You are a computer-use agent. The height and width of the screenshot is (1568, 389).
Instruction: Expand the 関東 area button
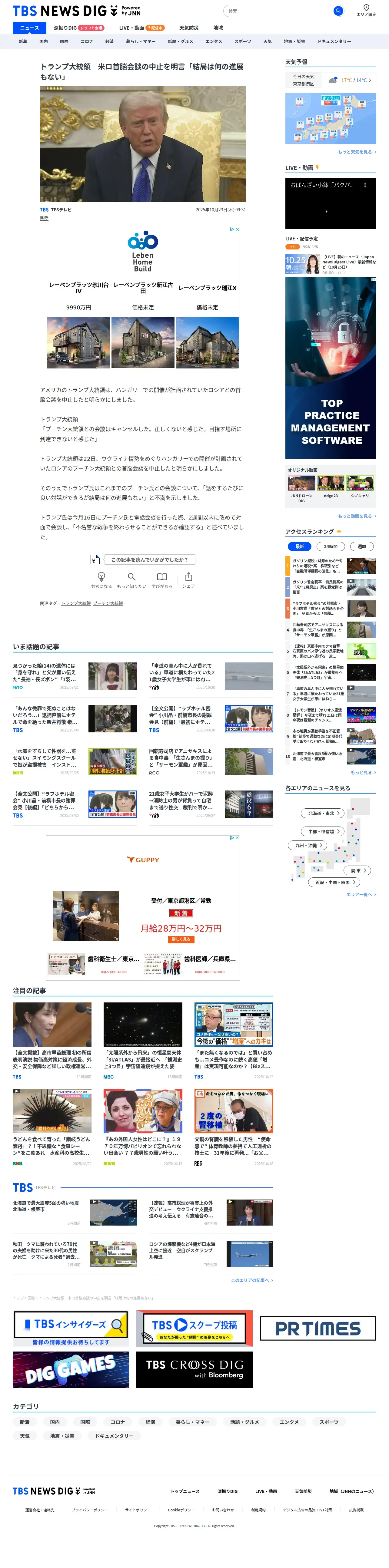pyautogui.click(x=357, y=870)
